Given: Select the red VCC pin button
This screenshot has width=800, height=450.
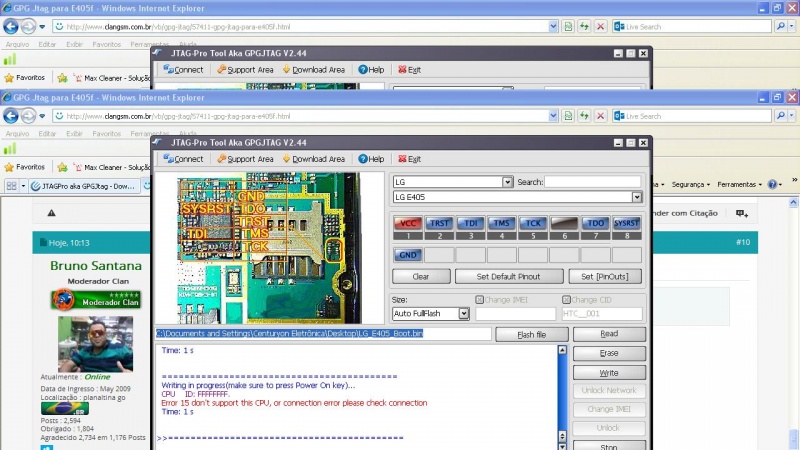Looking at the screenshot, I should (408, 223).
